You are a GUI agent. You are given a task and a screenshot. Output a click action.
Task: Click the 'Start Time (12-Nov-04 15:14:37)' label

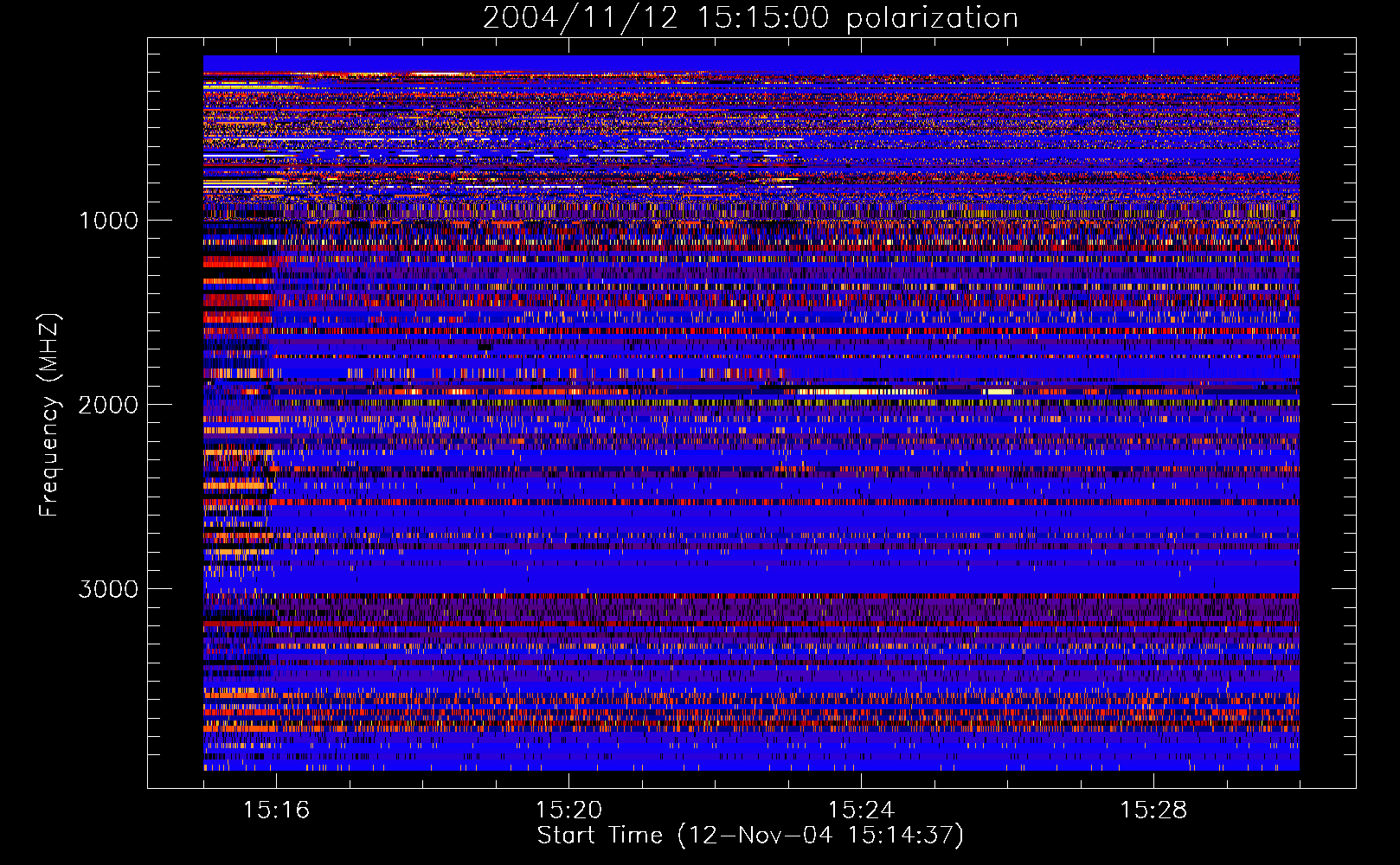point(750,836)
